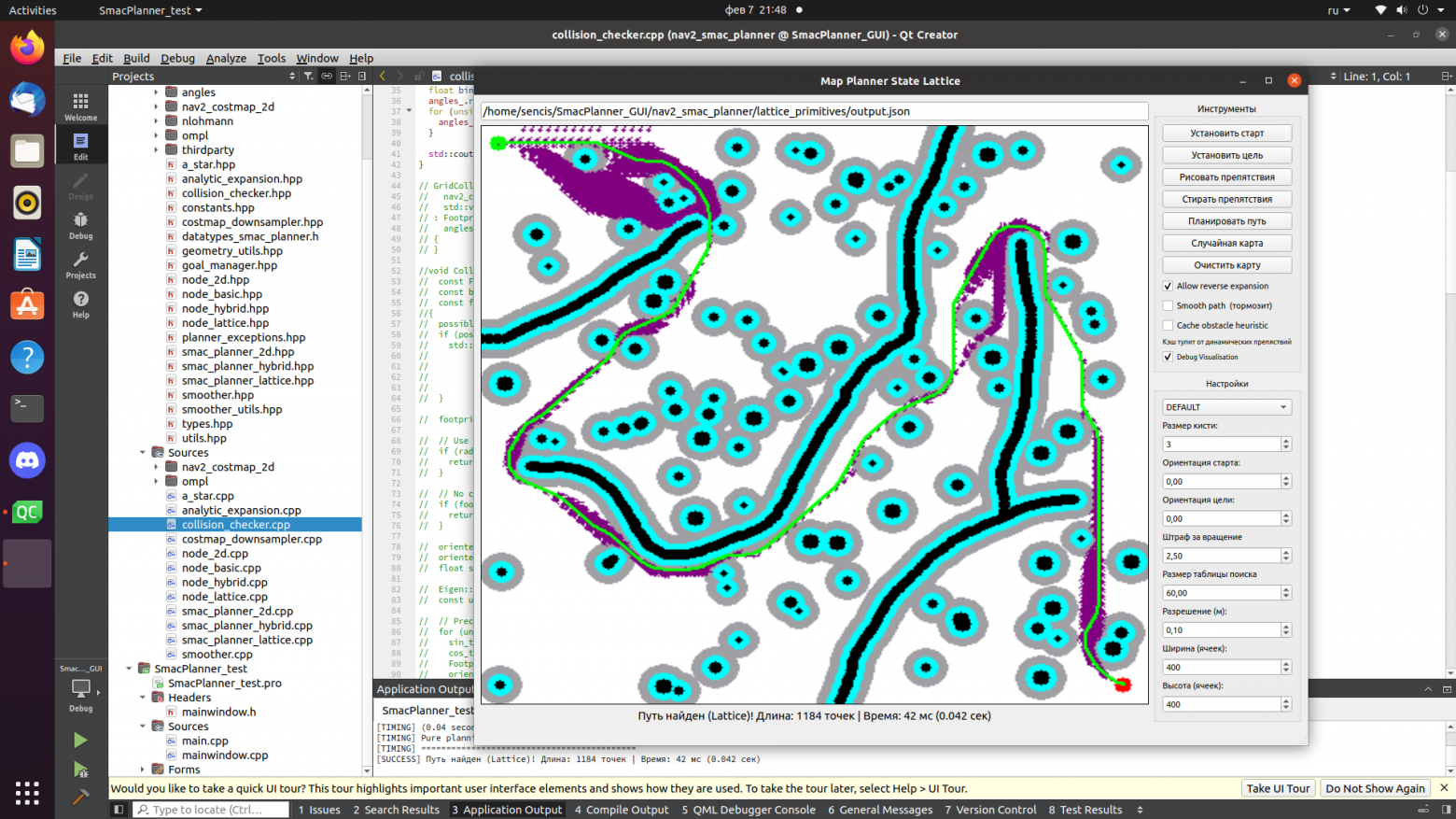Open LibreOffice Writer from the dock
Viewport: 1456px width, 819px height.
coord(27,254)
